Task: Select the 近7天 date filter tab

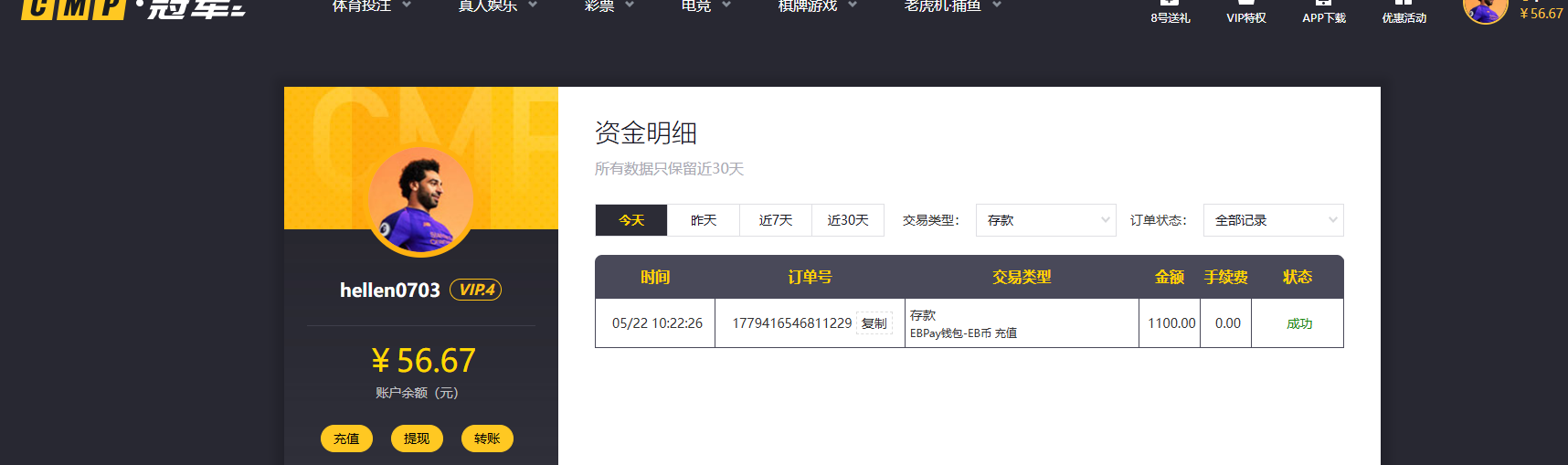Action: pos(776,220)
